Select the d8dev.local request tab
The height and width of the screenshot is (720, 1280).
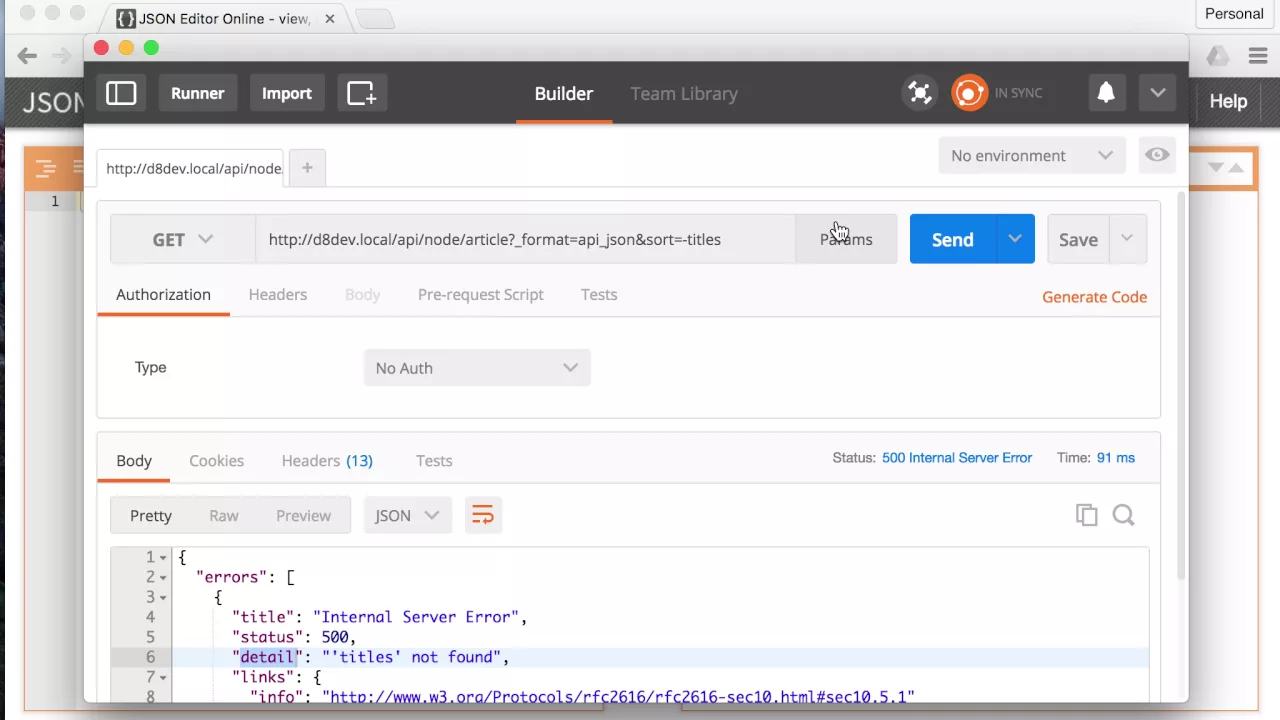coord(190,168)
